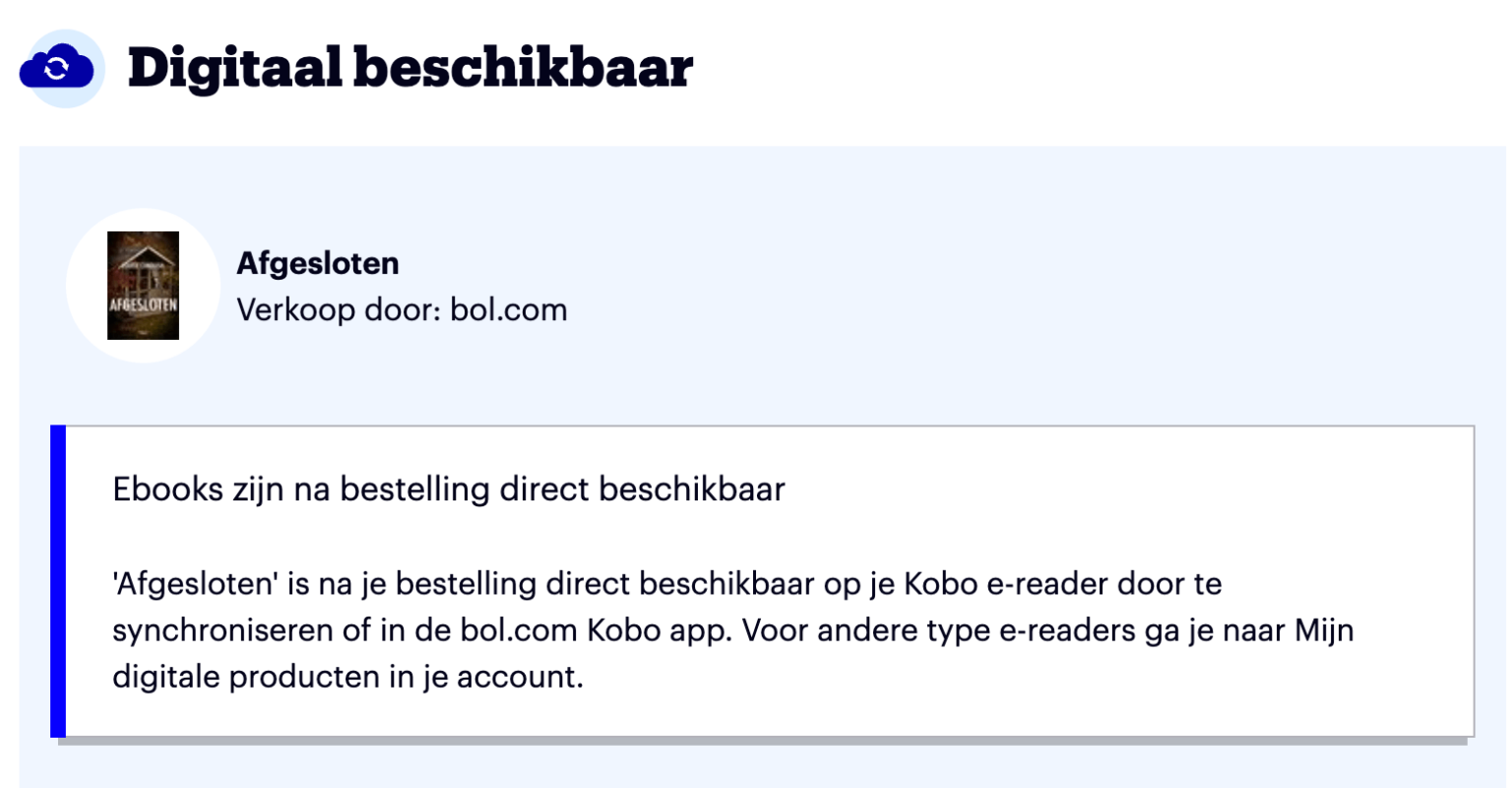Click the blue vertical bar on the notice

coord(58,581)
